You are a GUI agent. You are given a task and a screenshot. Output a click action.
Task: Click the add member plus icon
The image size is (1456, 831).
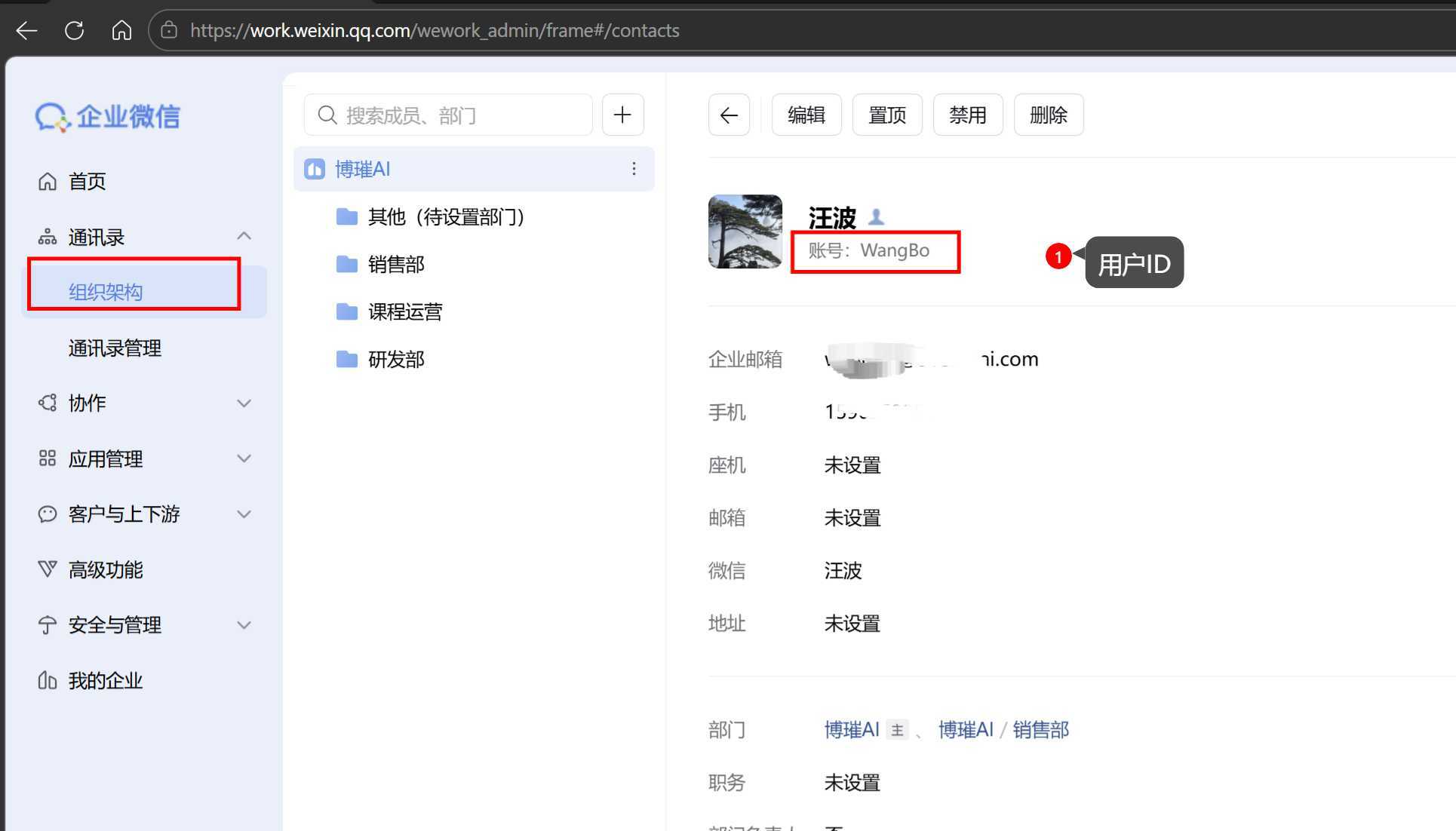click(622, 115)
